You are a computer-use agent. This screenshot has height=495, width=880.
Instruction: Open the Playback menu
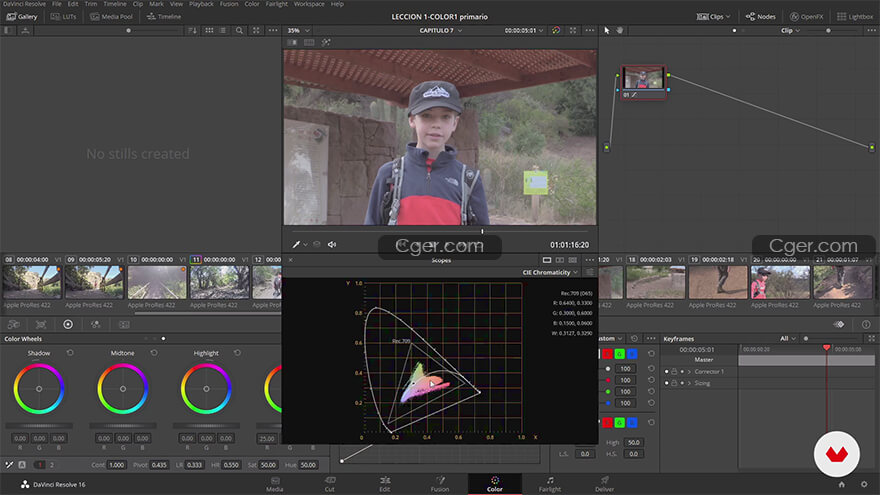(201, 4)
